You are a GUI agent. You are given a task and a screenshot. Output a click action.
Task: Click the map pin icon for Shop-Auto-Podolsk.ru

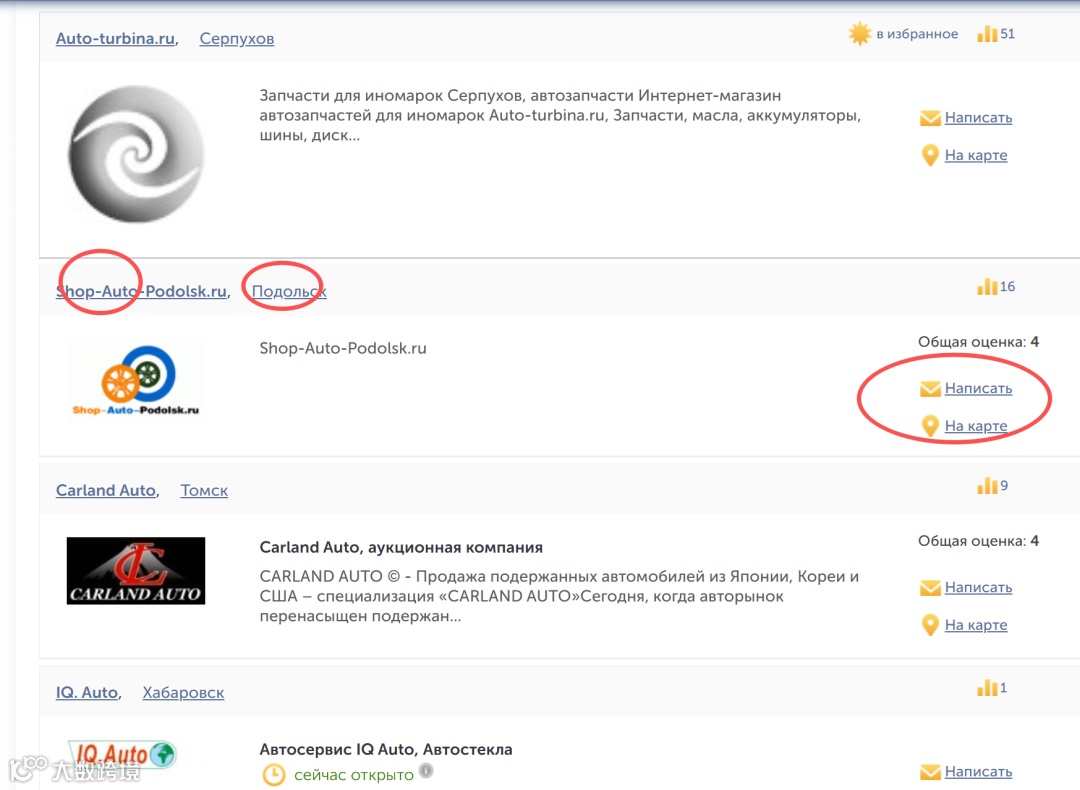[930, 426]
